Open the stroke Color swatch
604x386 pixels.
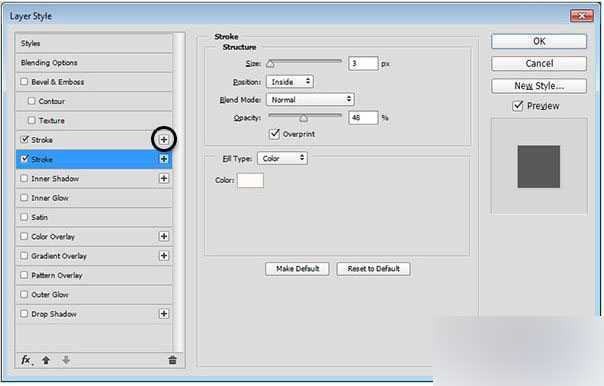(250, 180)
